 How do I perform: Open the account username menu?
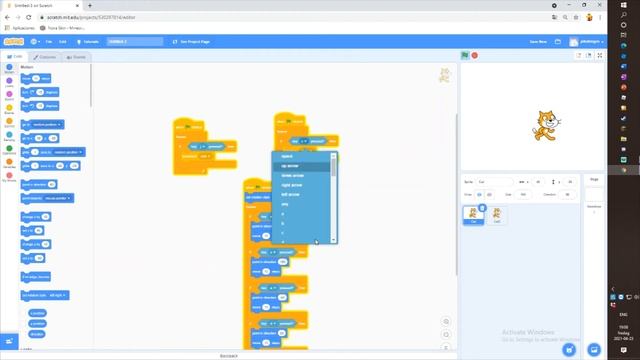(x=587, y=42)
